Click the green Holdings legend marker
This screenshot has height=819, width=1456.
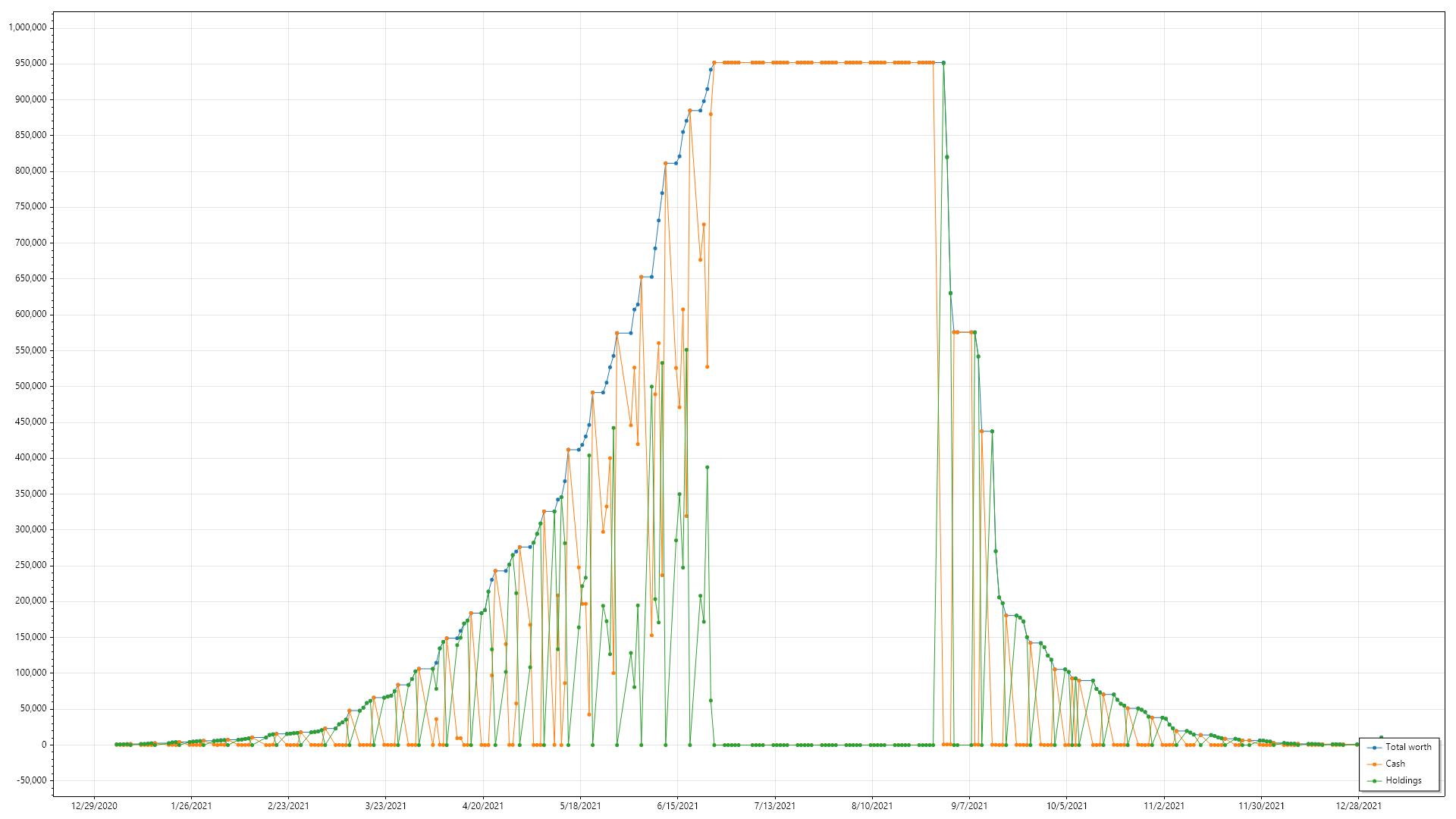1374,781
